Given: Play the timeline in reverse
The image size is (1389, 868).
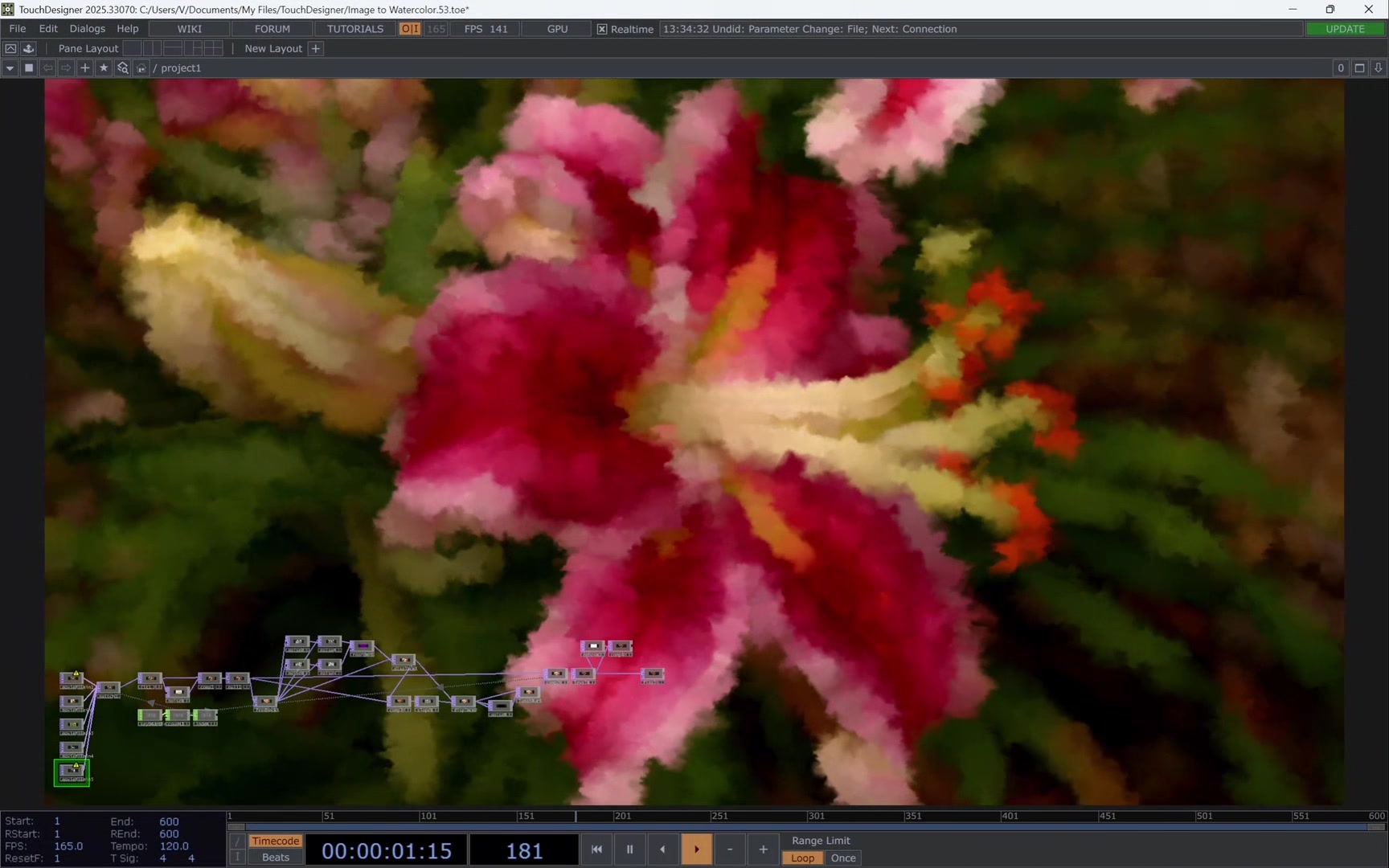Looking at the screenshot, I should tap(662, 850).
